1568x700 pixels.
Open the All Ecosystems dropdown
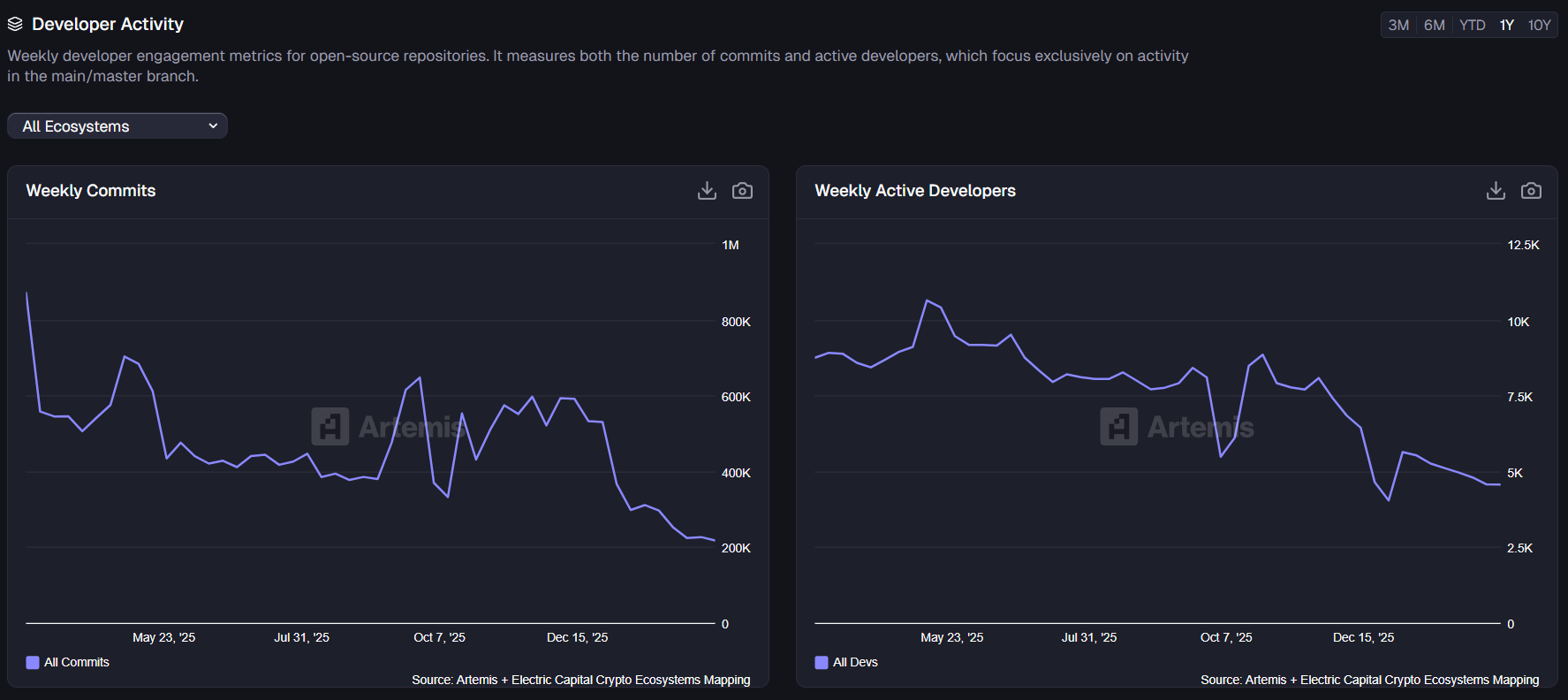(x=117, y=126)
